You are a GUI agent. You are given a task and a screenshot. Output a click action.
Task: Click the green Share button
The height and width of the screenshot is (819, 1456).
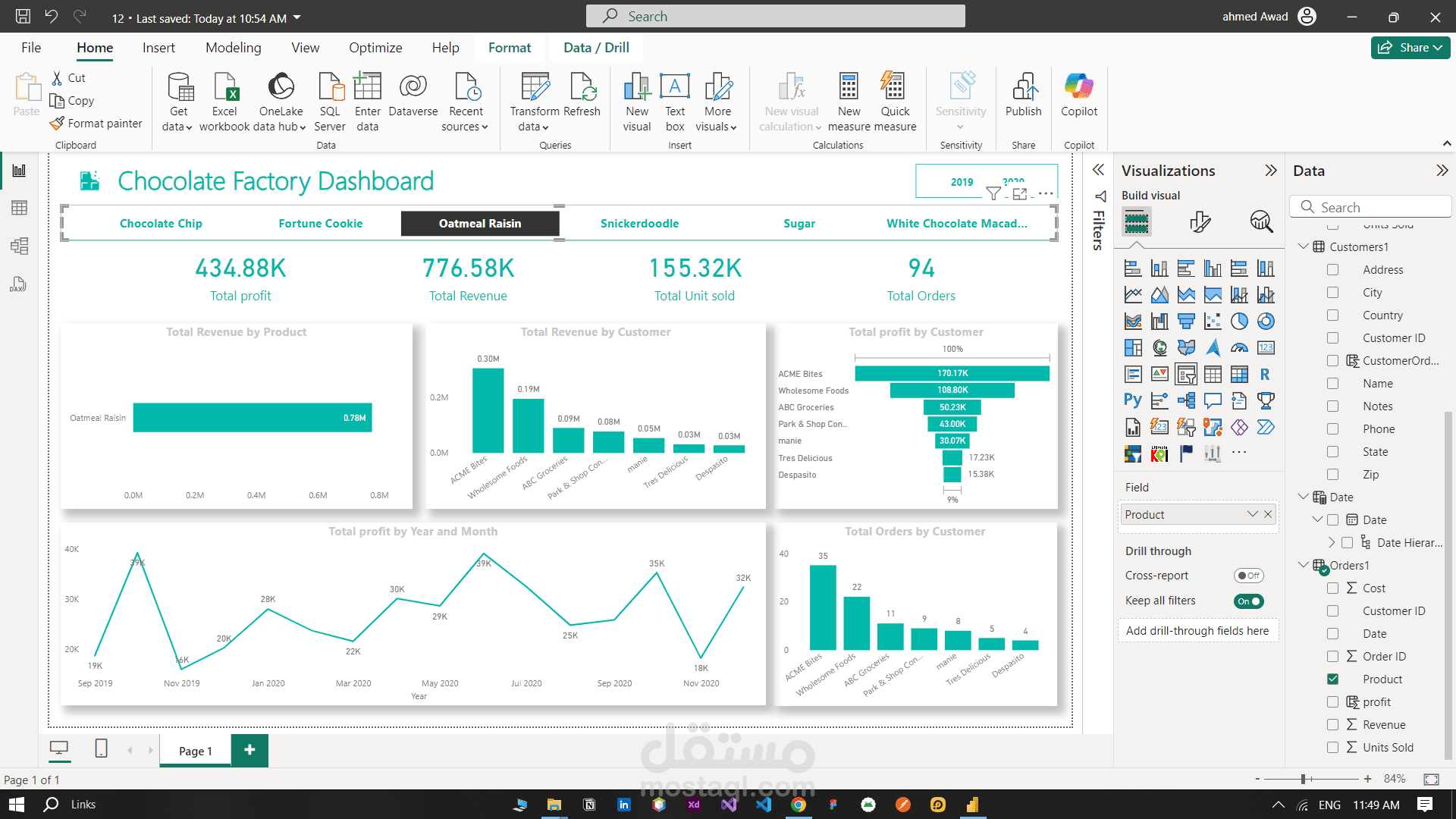pyautogui.click(x=1410, y=48)
